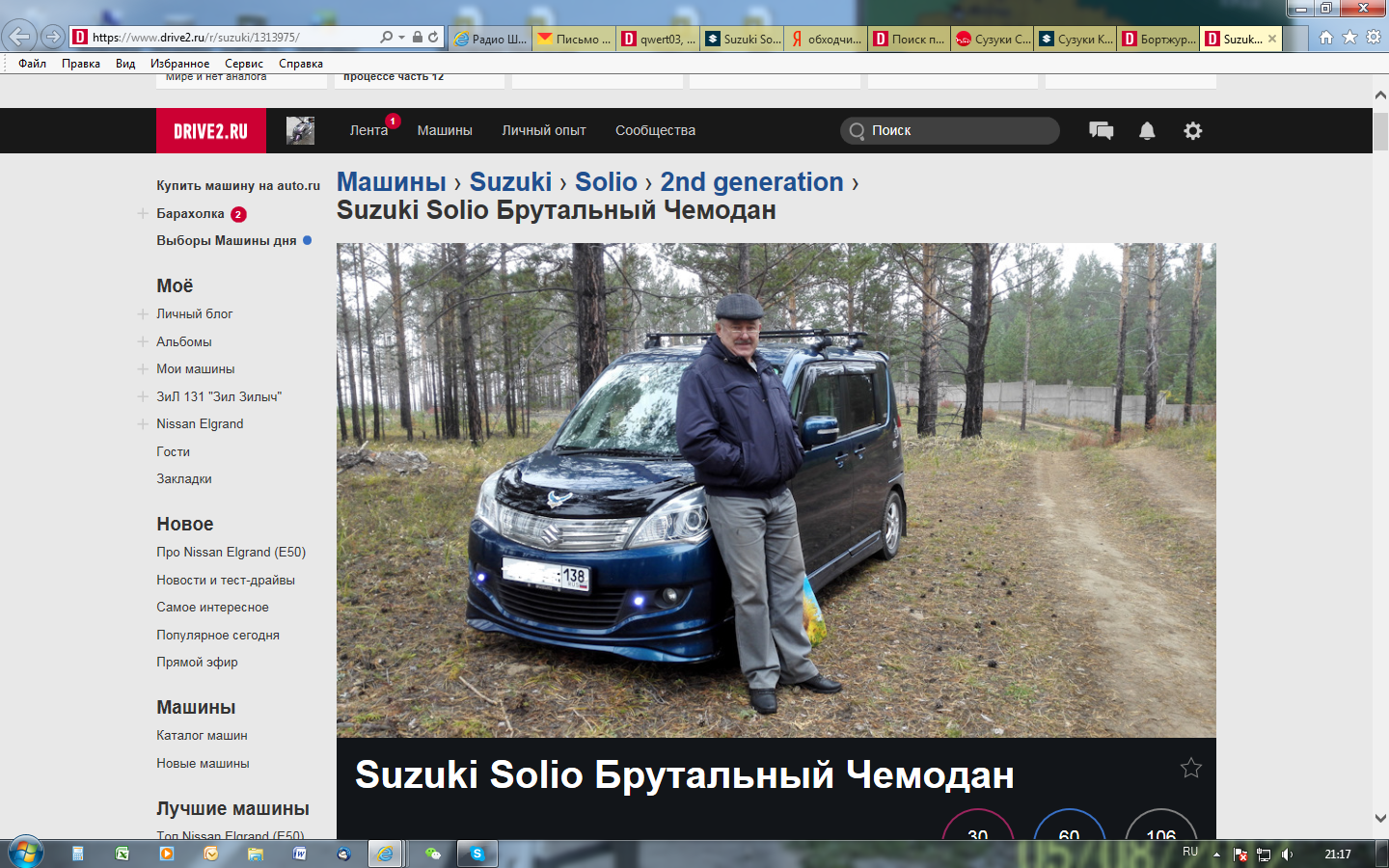Open WeChat from the taskbar
Screen dimensions: 1389x868
[x=433, y=854]
